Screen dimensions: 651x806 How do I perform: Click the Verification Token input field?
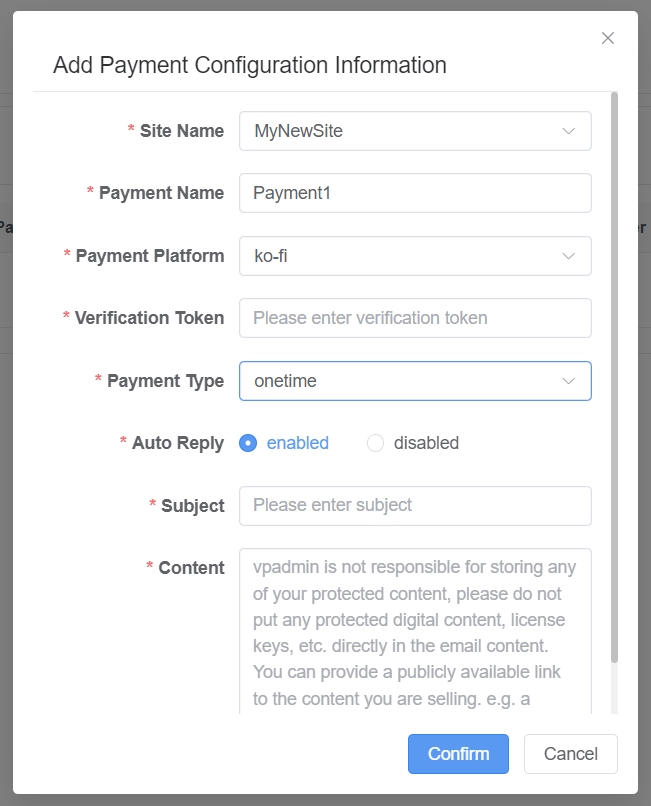[415, 318]
